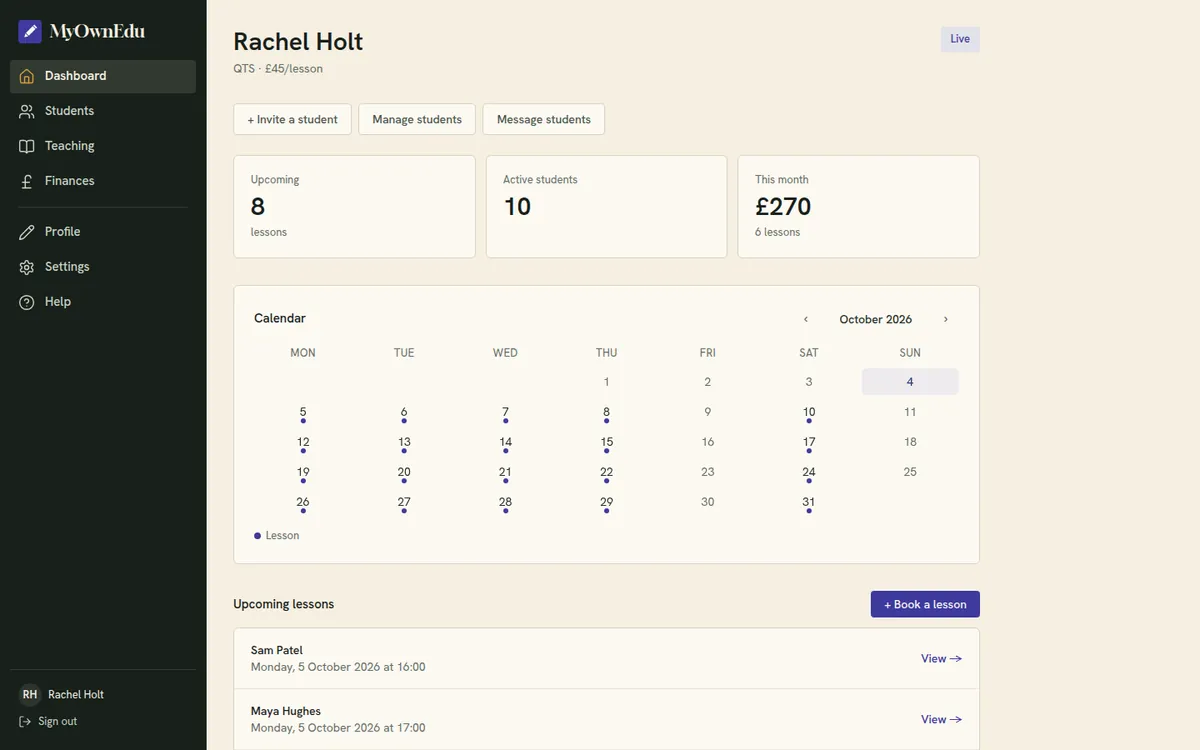
Task: Click the Live status badge
Action: coord(960,39)
